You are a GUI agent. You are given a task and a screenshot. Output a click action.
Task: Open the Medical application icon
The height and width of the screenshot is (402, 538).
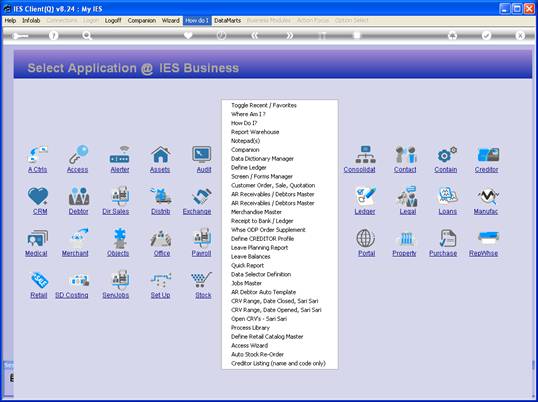pos(37,238)
